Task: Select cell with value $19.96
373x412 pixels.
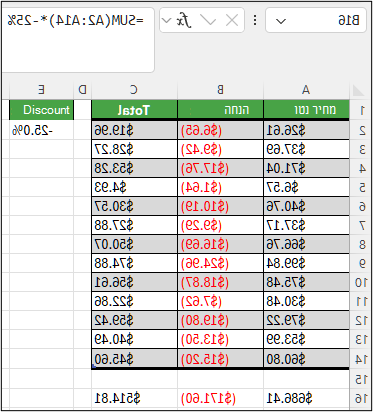Action: tap(134, 130)
